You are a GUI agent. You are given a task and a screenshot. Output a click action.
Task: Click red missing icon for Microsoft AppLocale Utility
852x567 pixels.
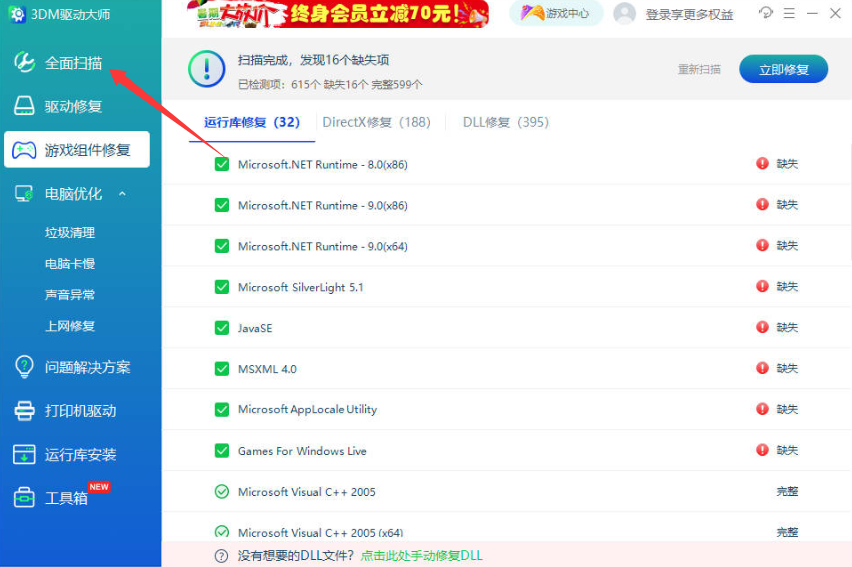[762, 409]
